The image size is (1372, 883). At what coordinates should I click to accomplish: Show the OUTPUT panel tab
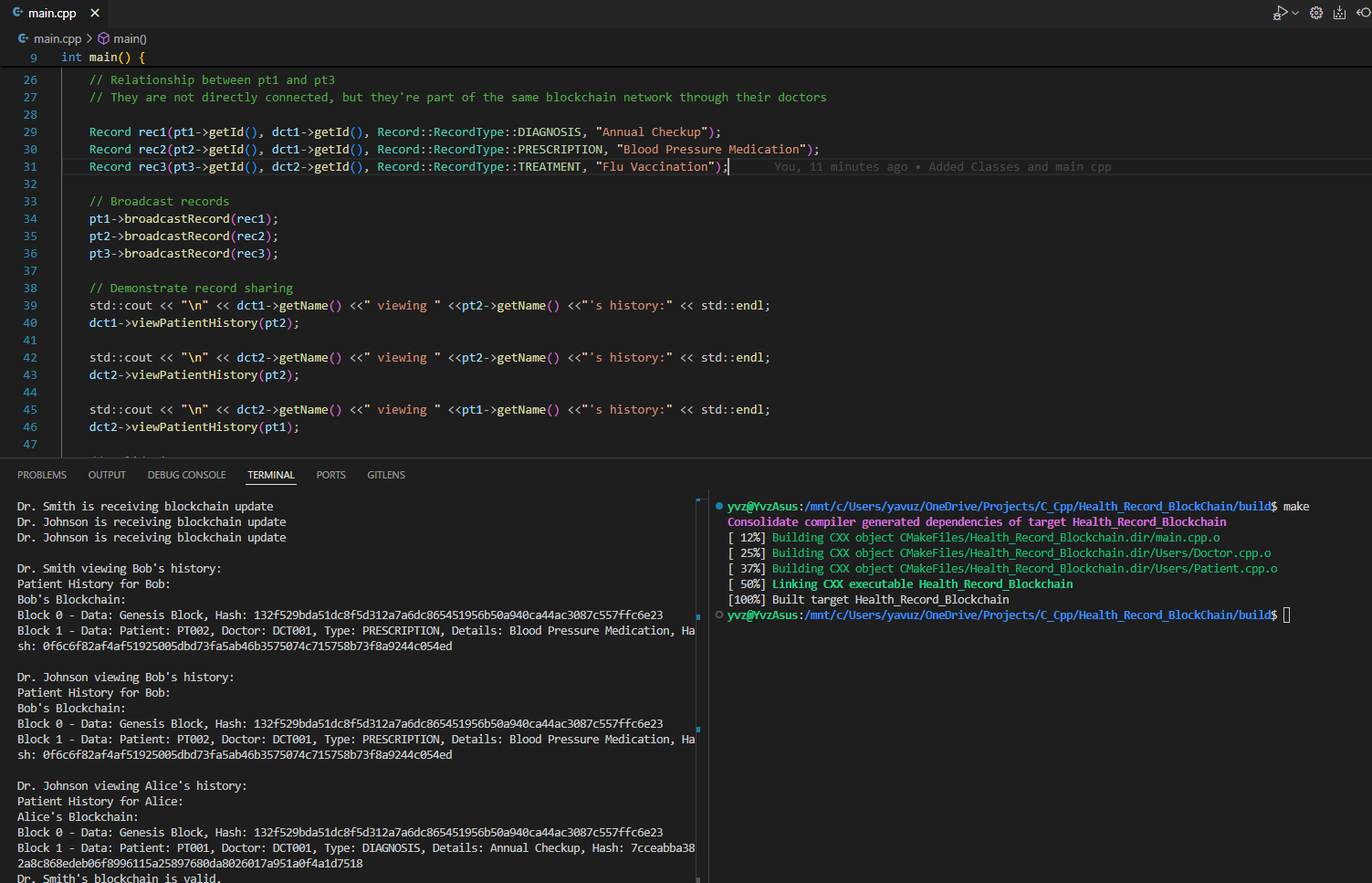(x=107, y=475)
